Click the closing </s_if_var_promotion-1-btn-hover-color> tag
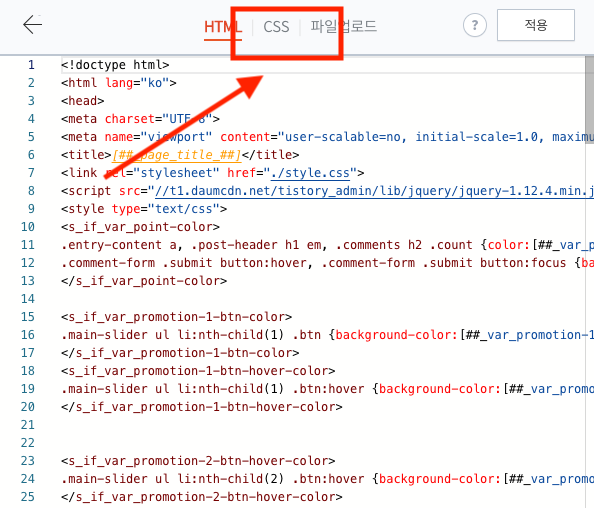The height and width of the screenshot is (508, 594). [x=202, y=406]
